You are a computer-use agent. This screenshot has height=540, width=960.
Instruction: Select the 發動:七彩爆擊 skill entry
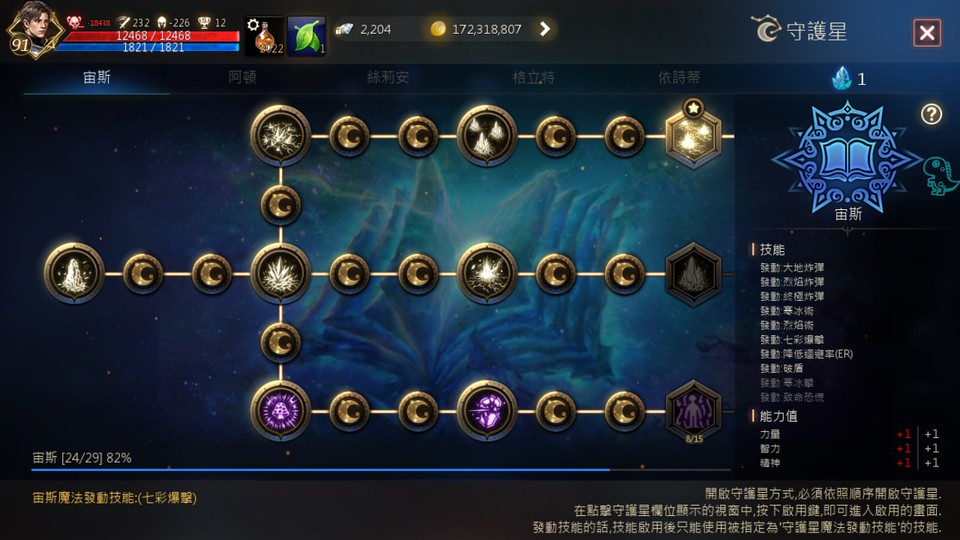coord(792,339)
